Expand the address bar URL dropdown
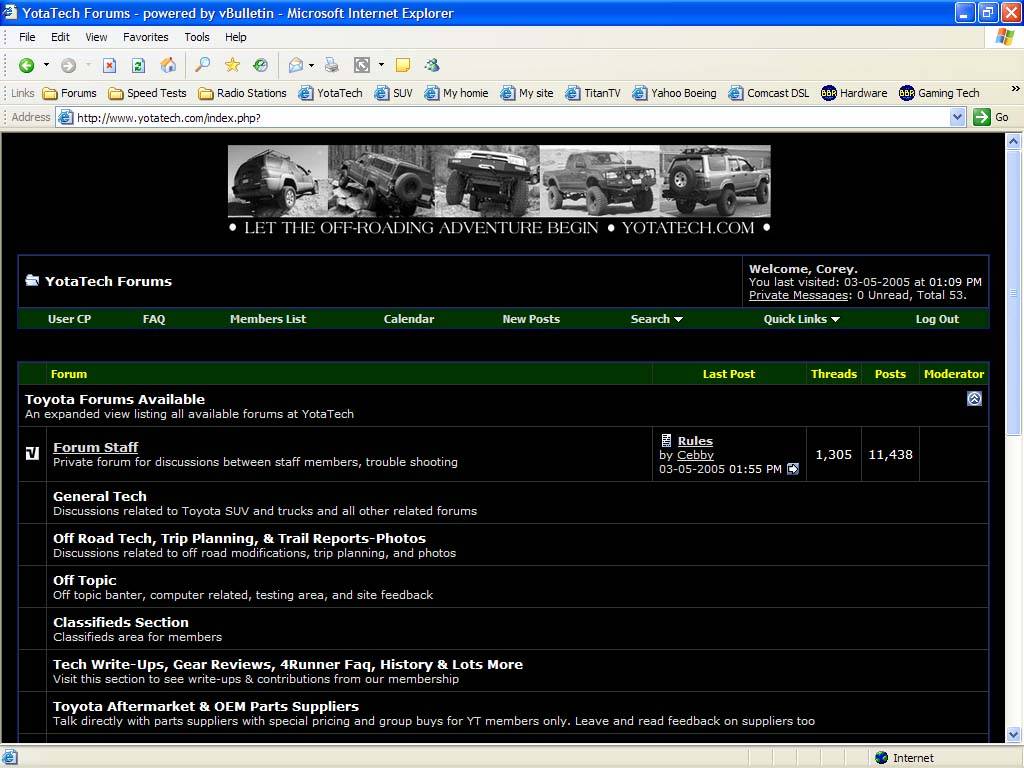The height and width of the screenshot is (768, 1024). (957, 118)
